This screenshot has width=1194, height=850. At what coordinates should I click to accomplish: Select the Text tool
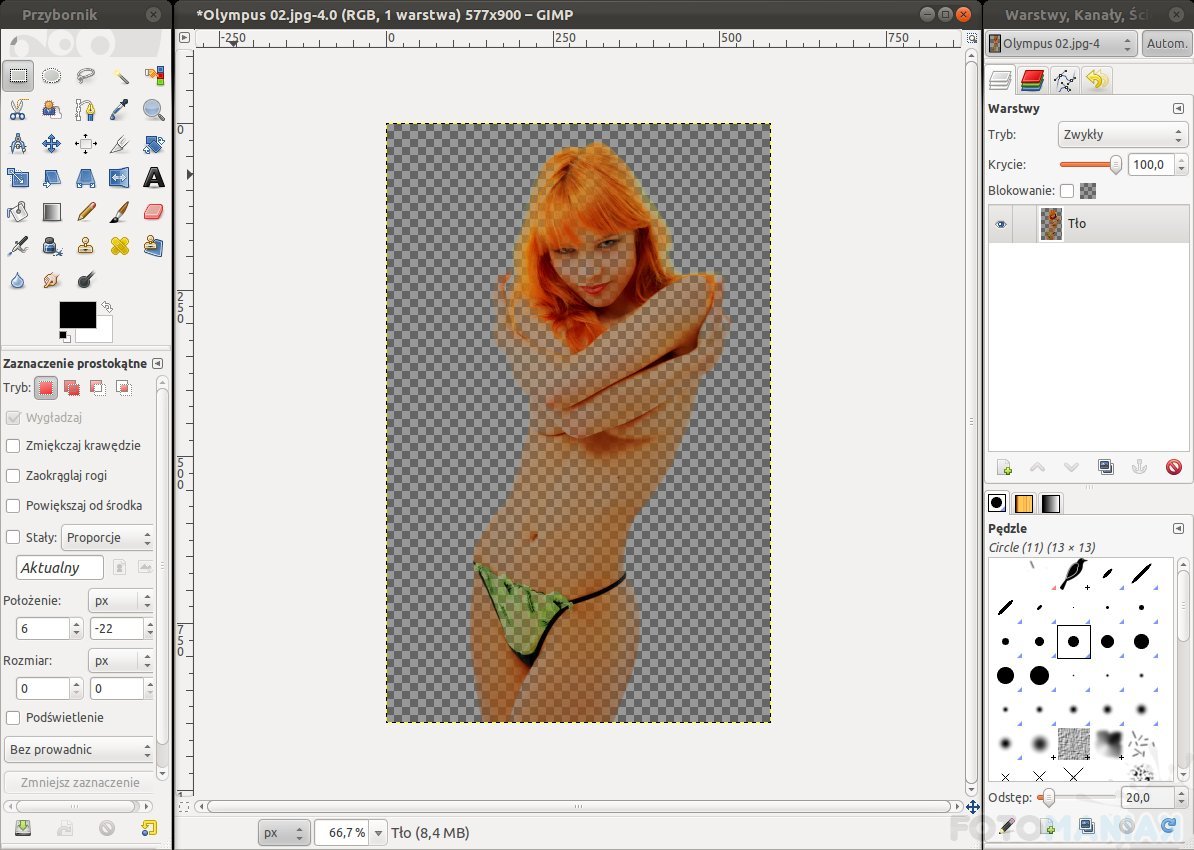pos(154,178)
